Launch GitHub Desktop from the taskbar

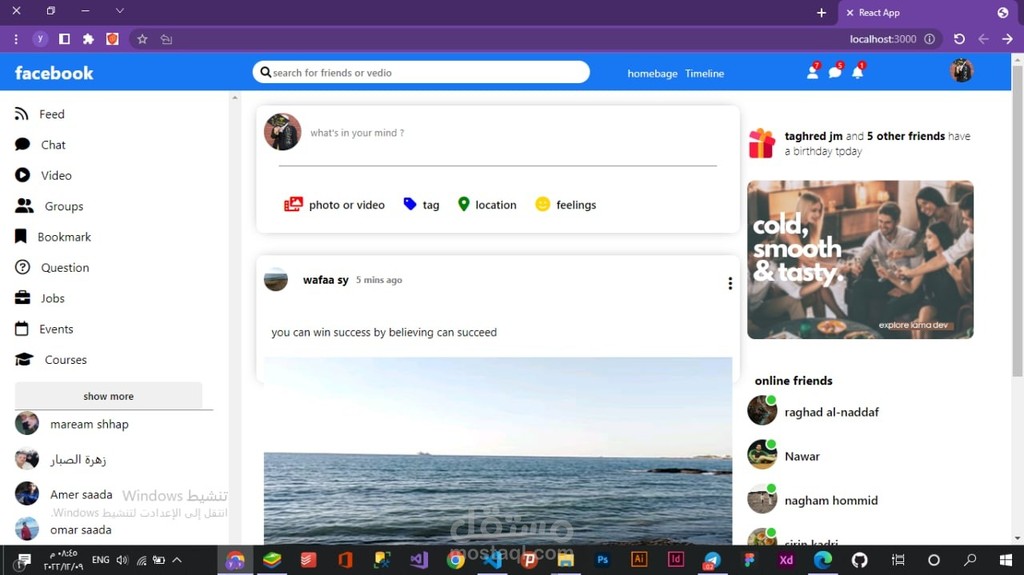click(859, 560)
